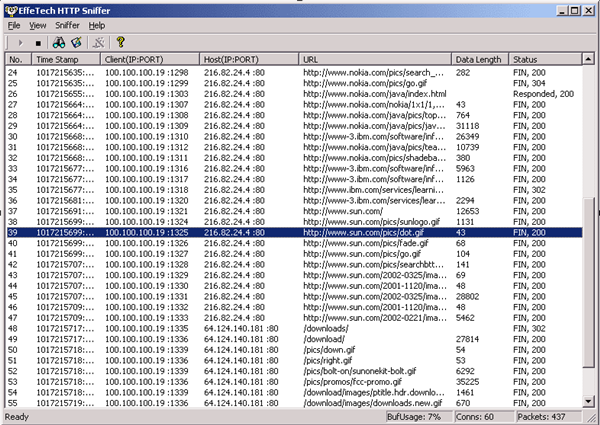Sort by the Status column header
Image resolution: width=600 pixels, height=425 pixels.
pos(545,59)
